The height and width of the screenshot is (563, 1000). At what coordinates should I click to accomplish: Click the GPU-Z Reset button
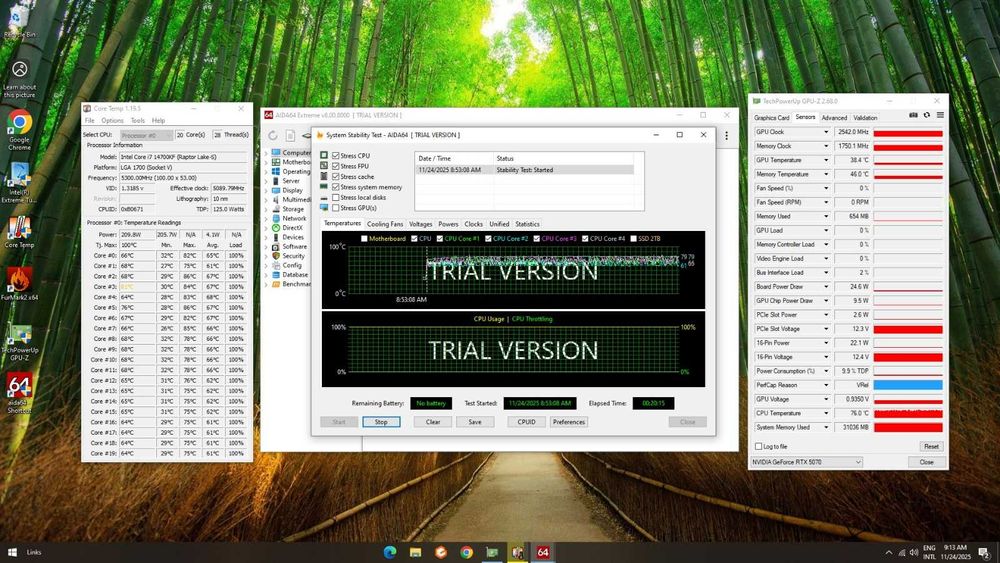pos(931,446)
